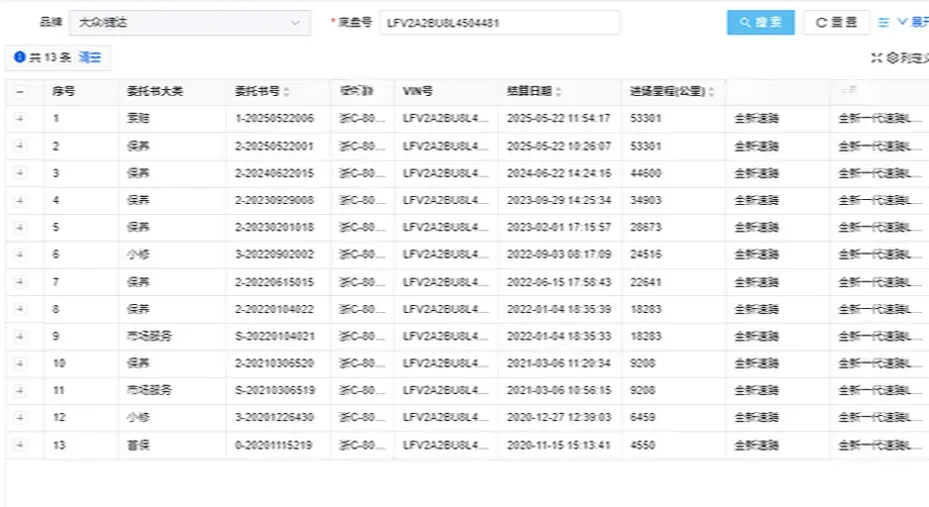Click mileage value 22641
The image size is (929, 507).
tap(646, 282)
